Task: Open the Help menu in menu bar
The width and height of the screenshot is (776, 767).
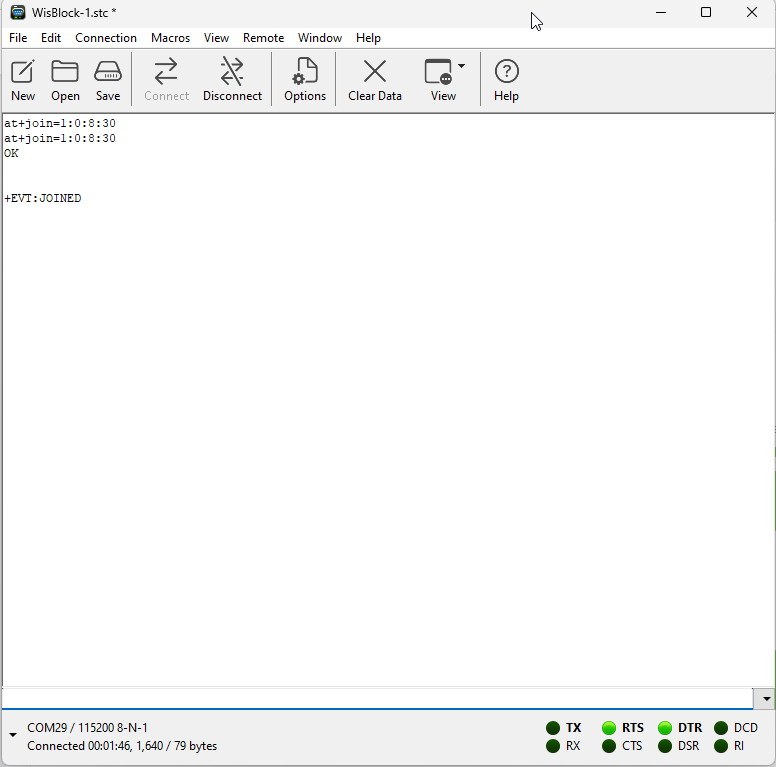Action: (368, 38)
